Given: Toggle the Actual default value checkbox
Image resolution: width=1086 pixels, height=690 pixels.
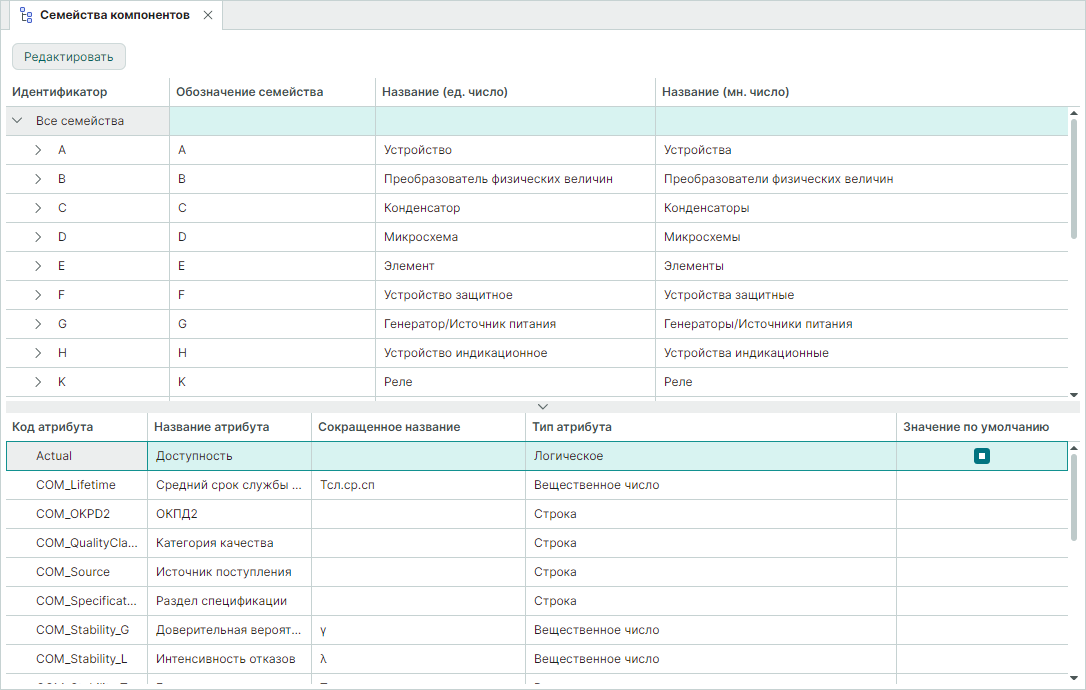Looking at the screenshot, I should pos(982,456).
